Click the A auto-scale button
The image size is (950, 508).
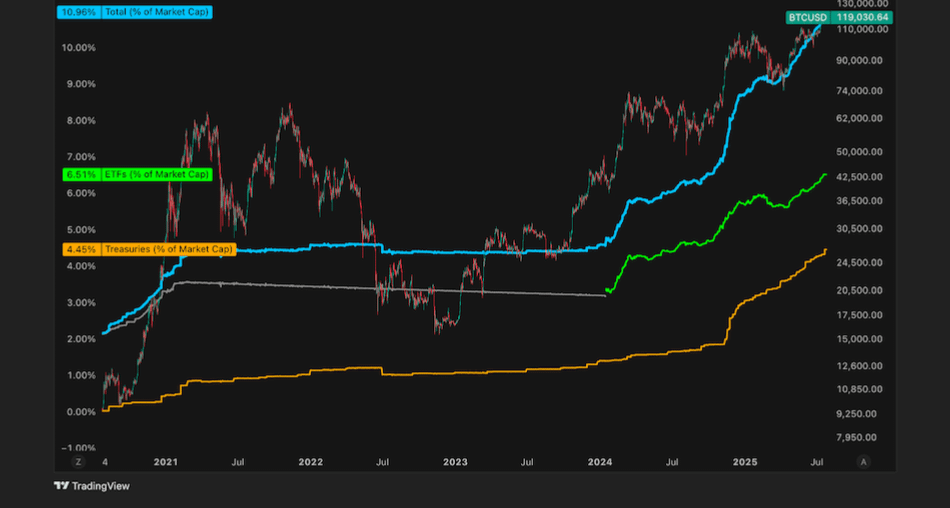click(x=863, y=462)
